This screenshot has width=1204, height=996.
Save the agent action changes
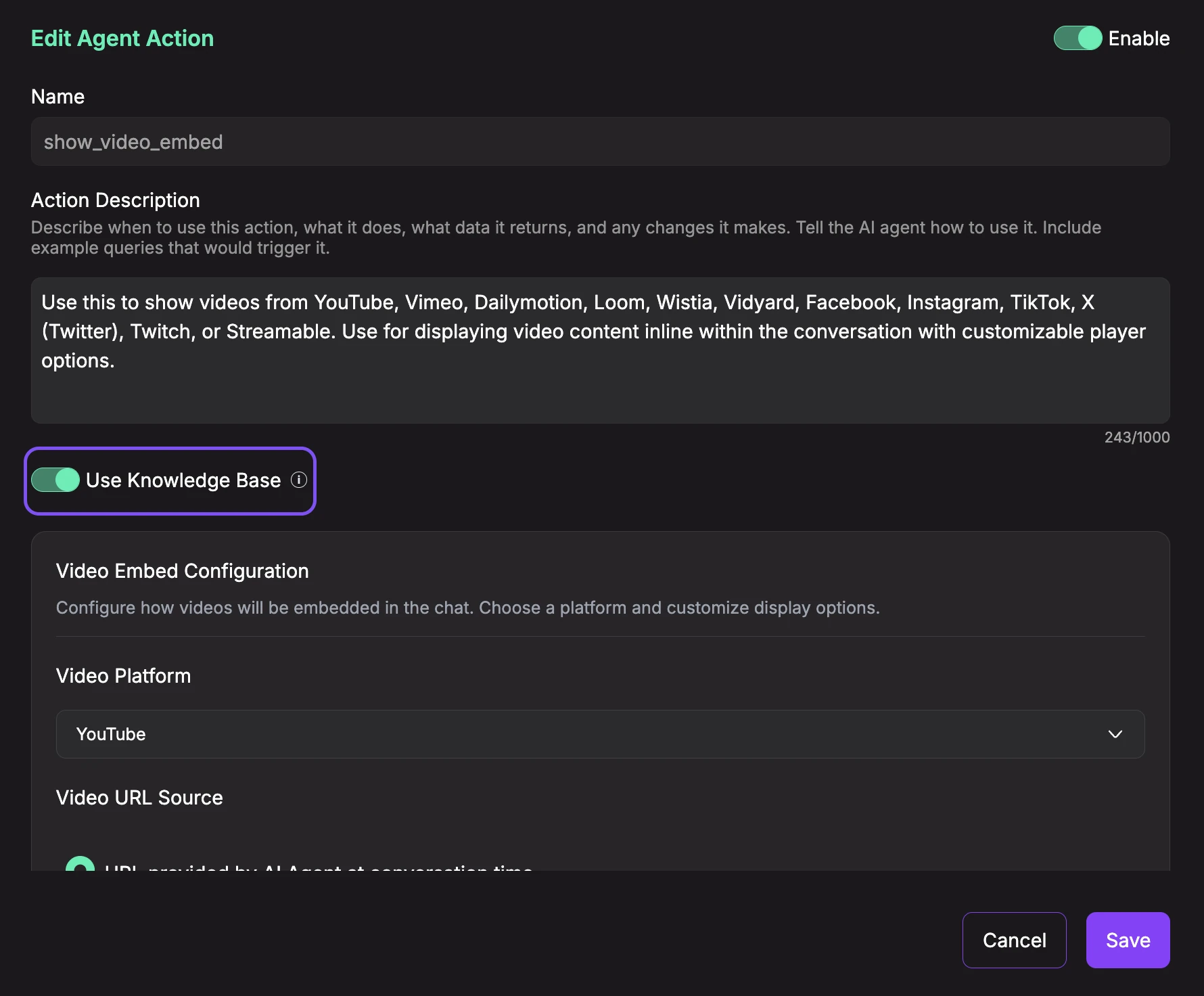click(1127, 940)
